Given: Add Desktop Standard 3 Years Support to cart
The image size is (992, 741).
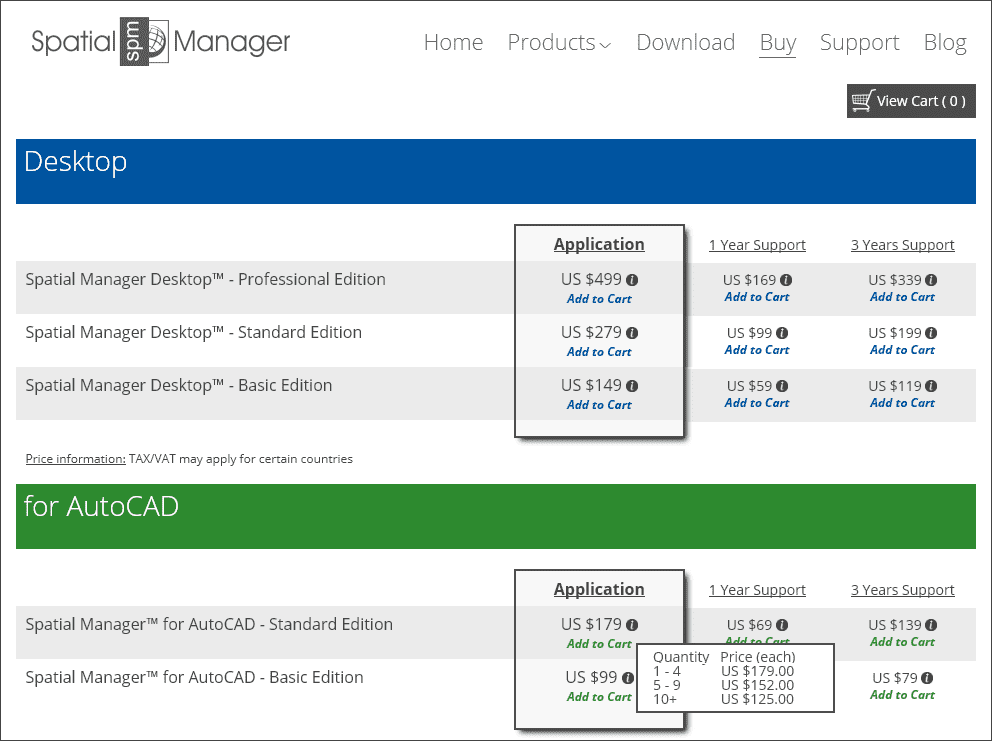Looking at the screenshot, I should [902, 350].
